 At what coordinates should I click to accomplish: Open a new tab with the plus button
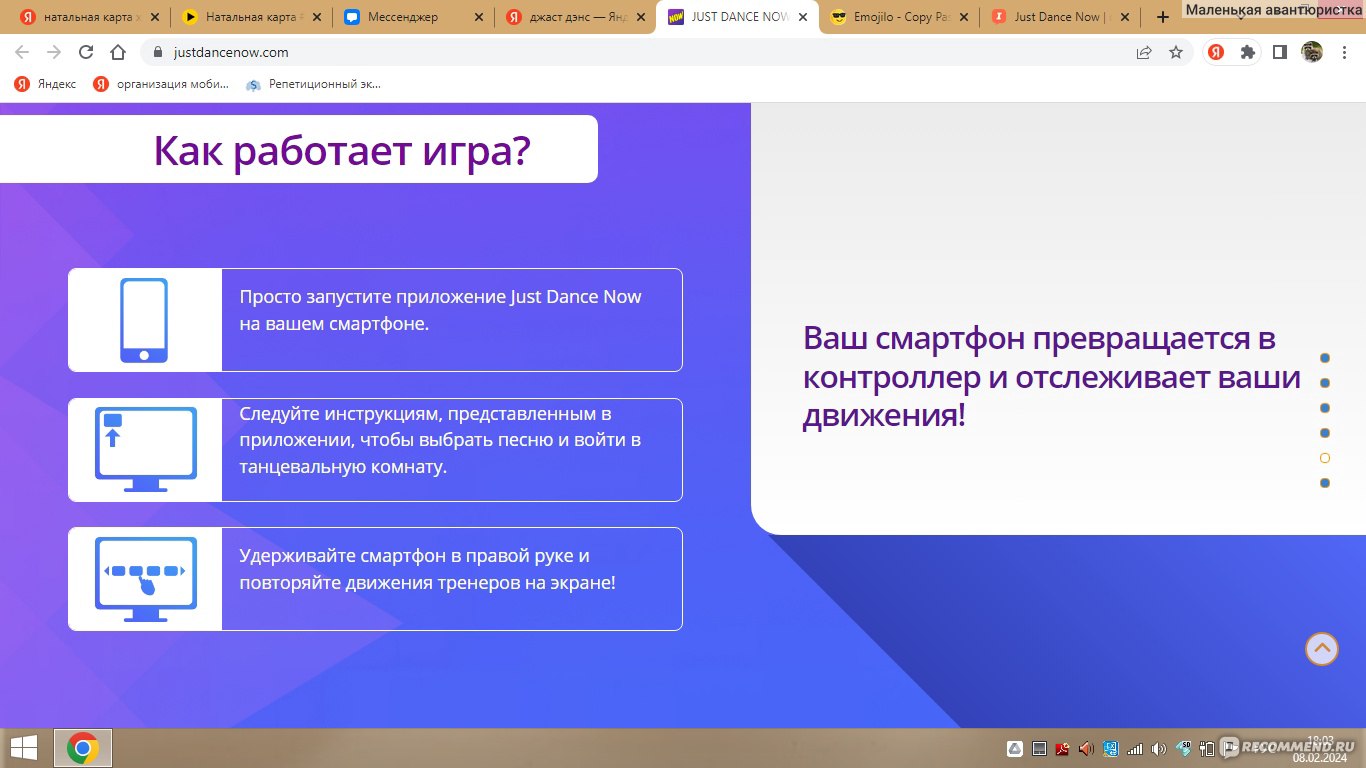pyautogui.click(x=1162, y=17)
